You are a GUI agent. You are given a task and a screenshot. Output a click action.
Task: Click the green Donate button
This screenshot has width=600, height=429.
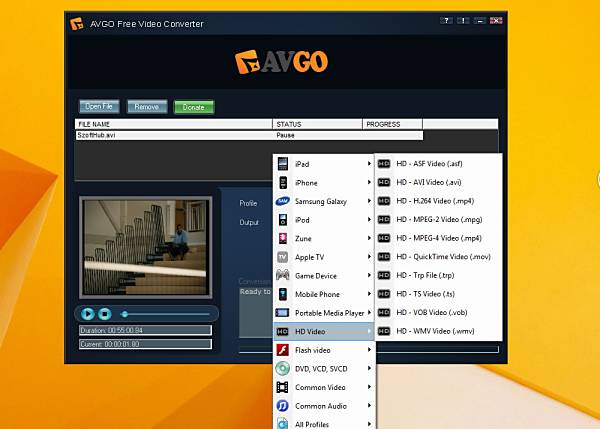194,107
